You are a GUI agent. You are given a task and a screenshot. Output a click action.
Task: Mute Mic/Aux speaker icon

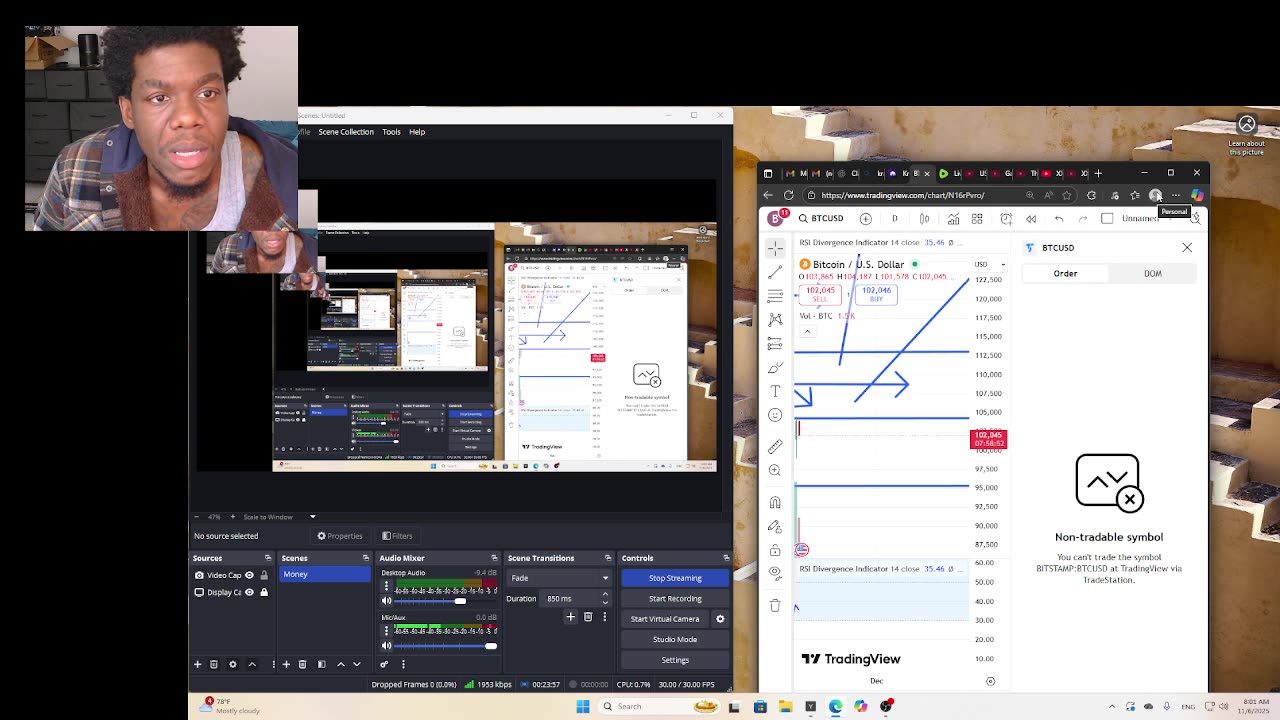(387, 646)
